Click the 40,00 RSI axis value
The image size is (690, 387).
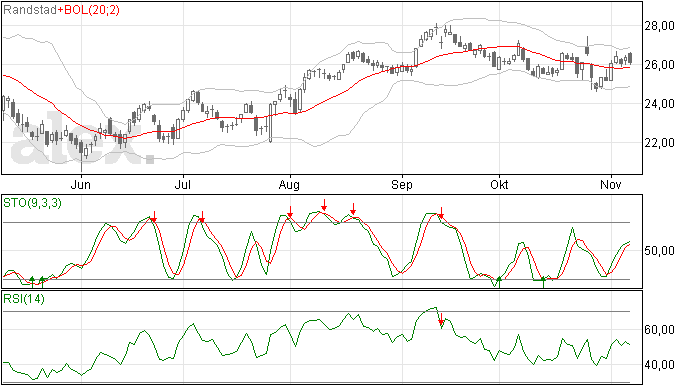pyautogui.click(x=659, y=365)
